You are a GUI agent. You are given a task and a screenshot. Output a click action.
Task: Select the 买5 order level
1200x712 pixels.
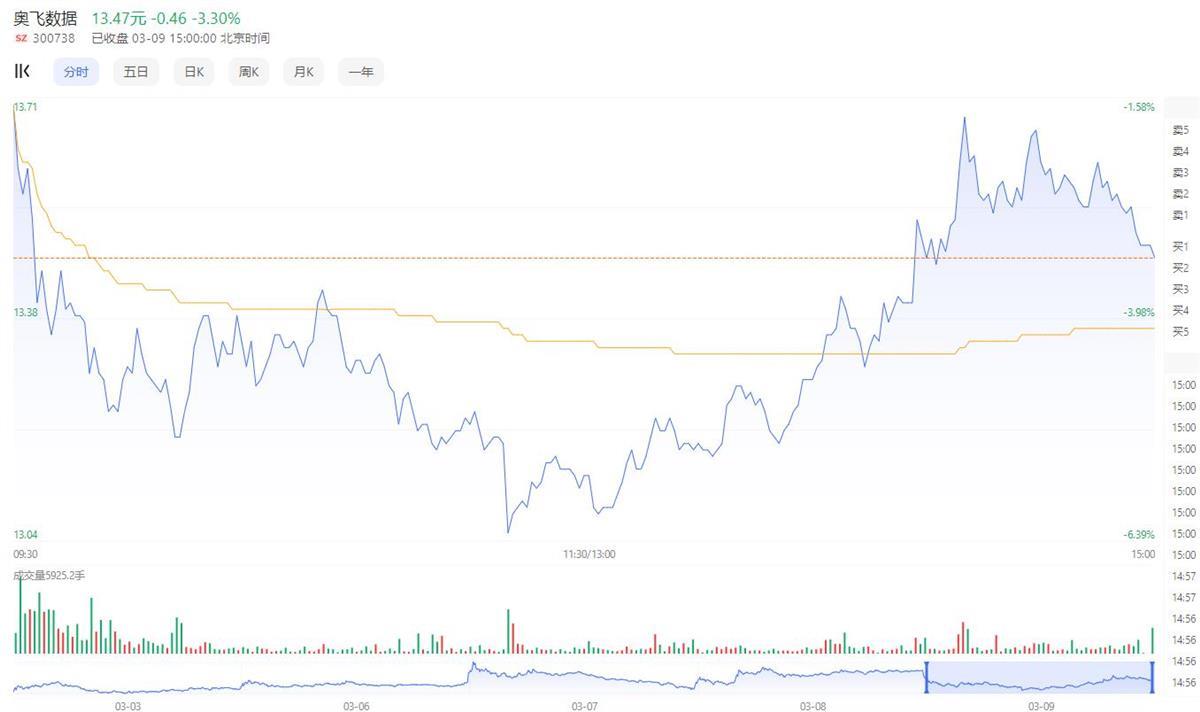coord(1180,331)
